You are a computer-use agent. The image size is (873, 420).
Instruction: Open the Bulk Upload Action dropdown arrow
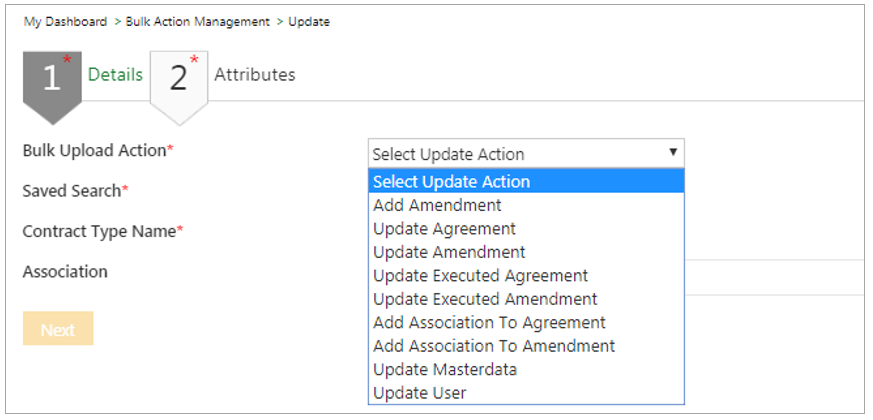(x=673, y=153)
